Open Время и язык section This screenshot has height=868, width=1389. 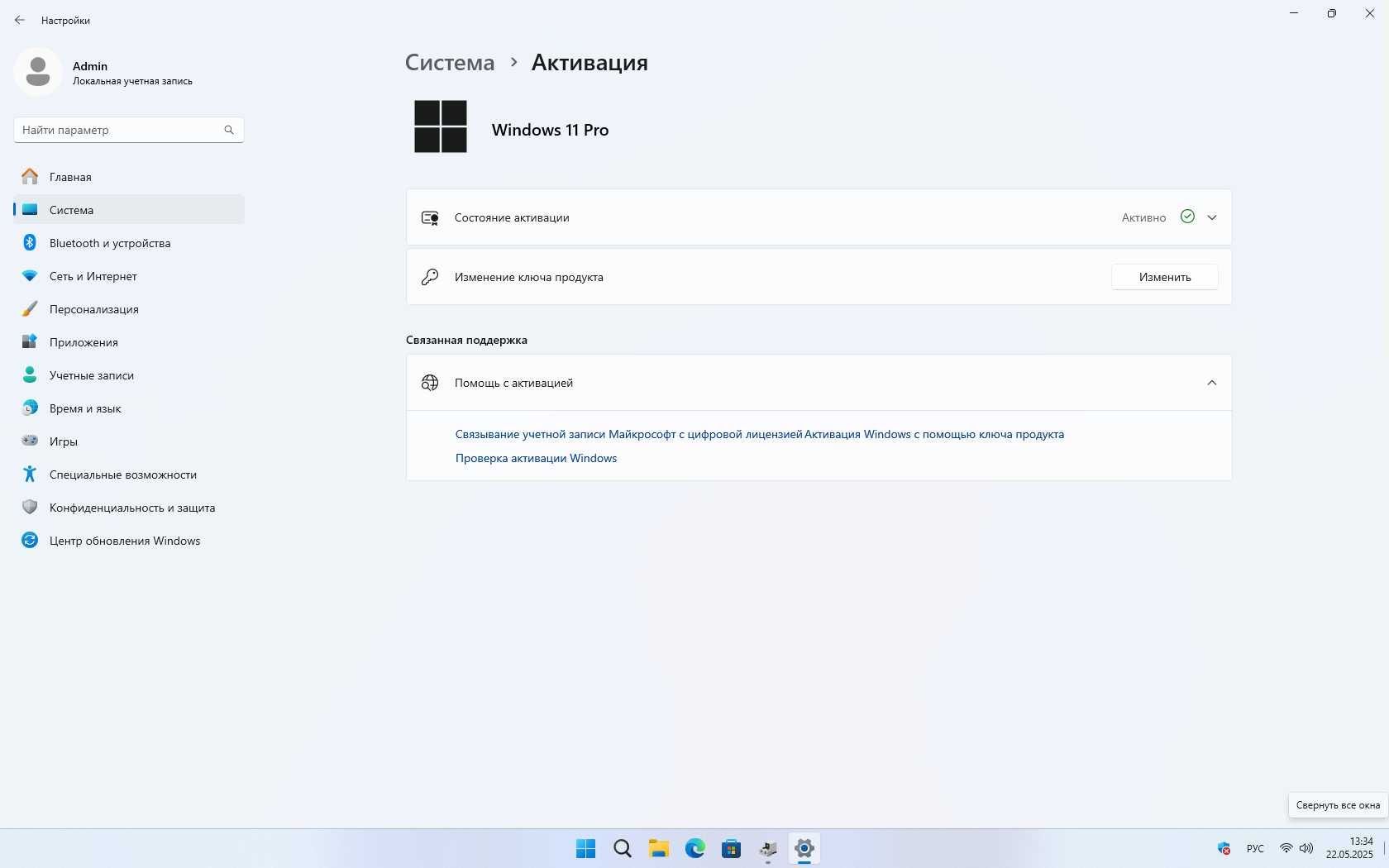(x=129, y=408)
